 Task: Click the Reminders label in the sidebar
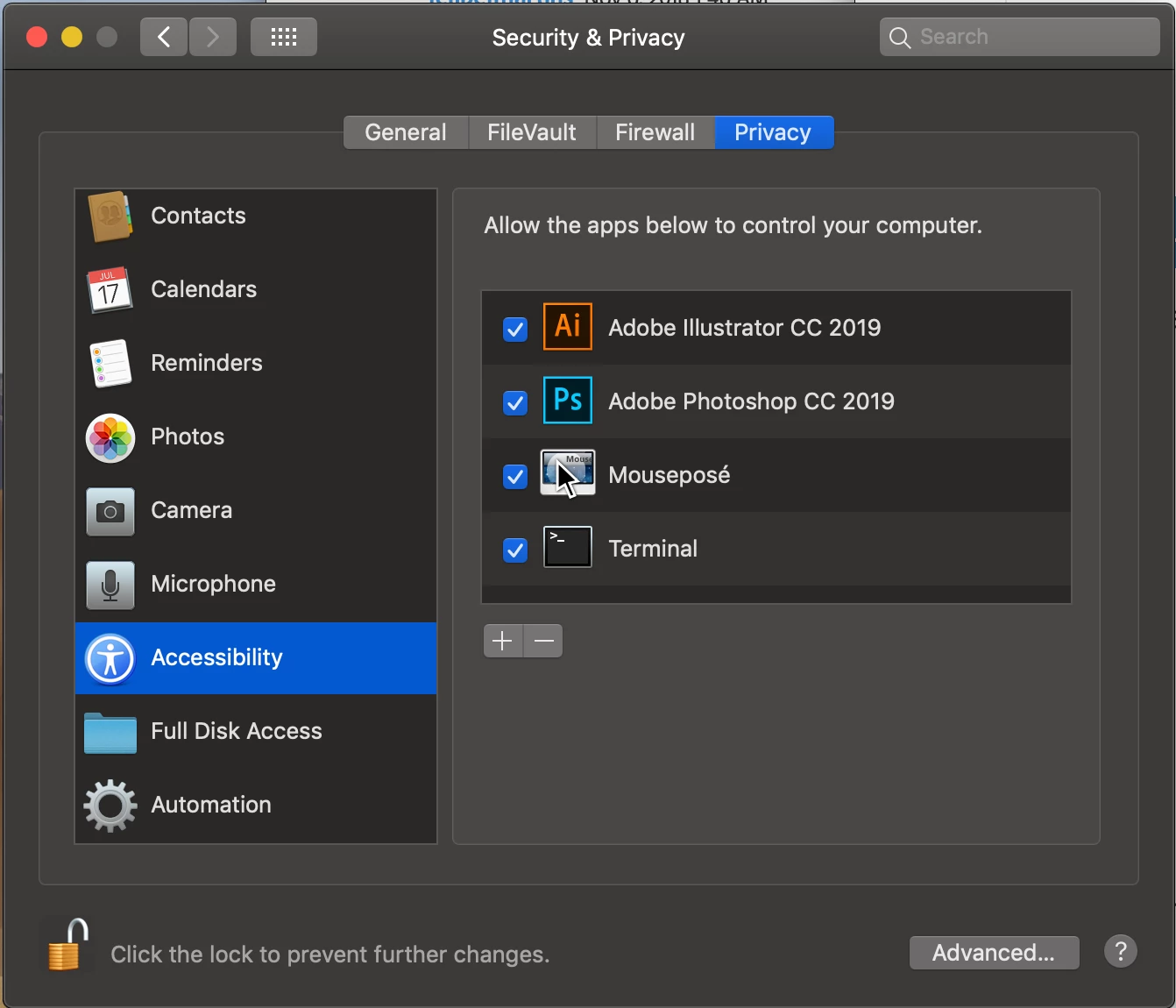pos(207,363)
